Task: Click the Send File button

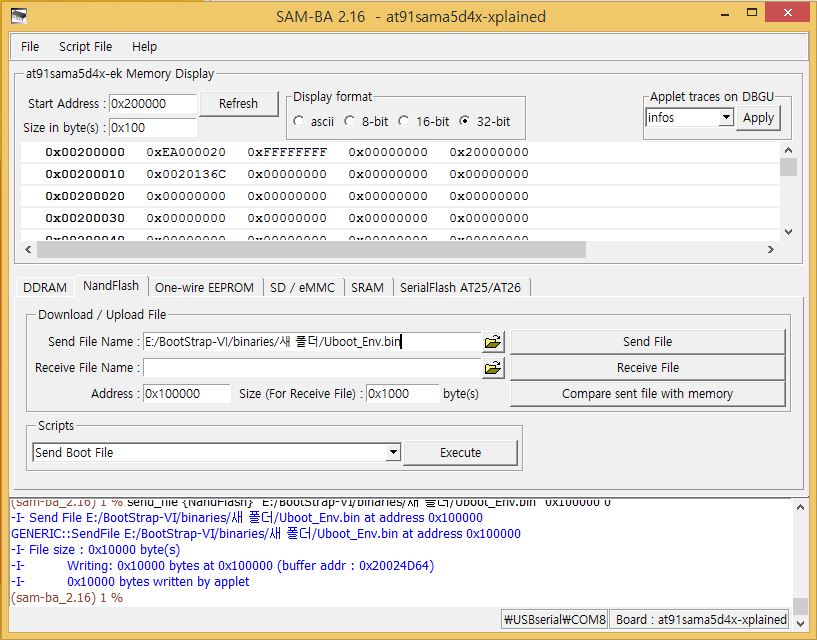Action: (648, 341)
